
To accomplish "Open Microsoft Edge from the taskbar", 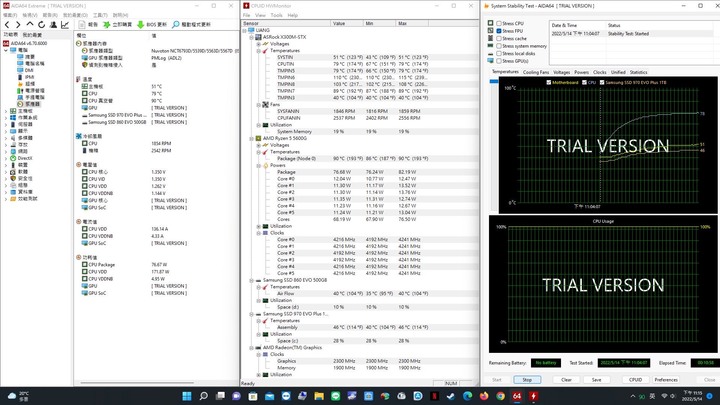I will coord(467,396).
